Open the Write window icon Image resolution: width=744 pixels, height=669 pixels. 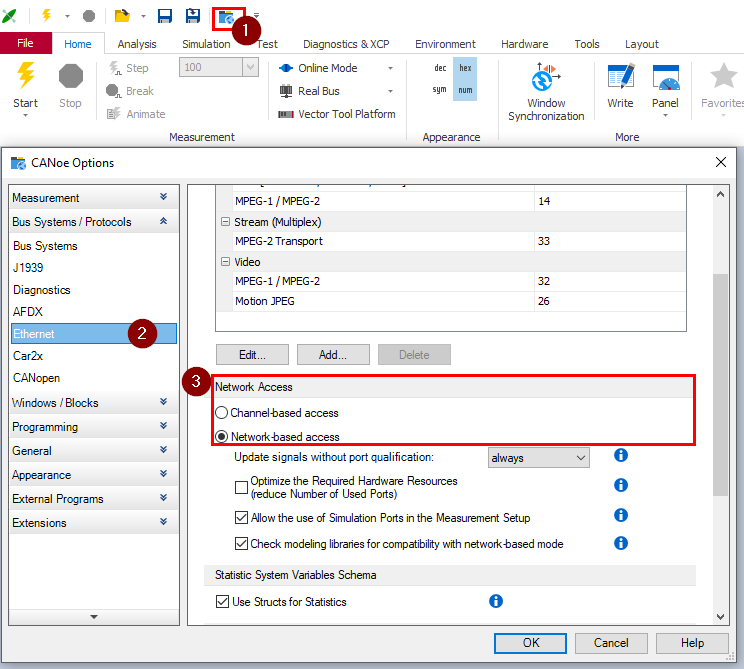click(620, 78)
